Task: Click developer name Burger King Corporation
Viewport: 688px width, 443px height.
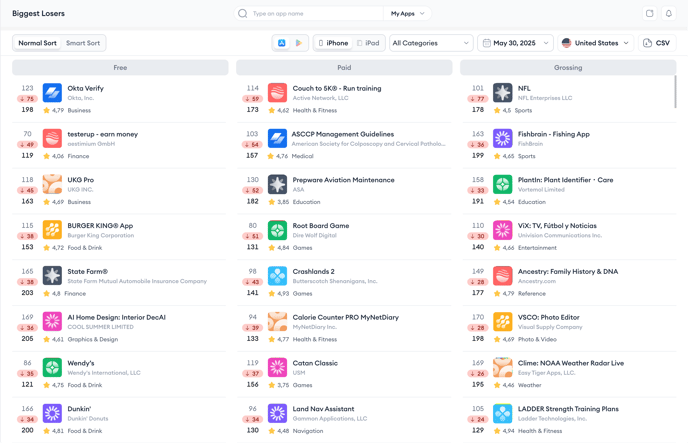Action: (x=101, y=236)
